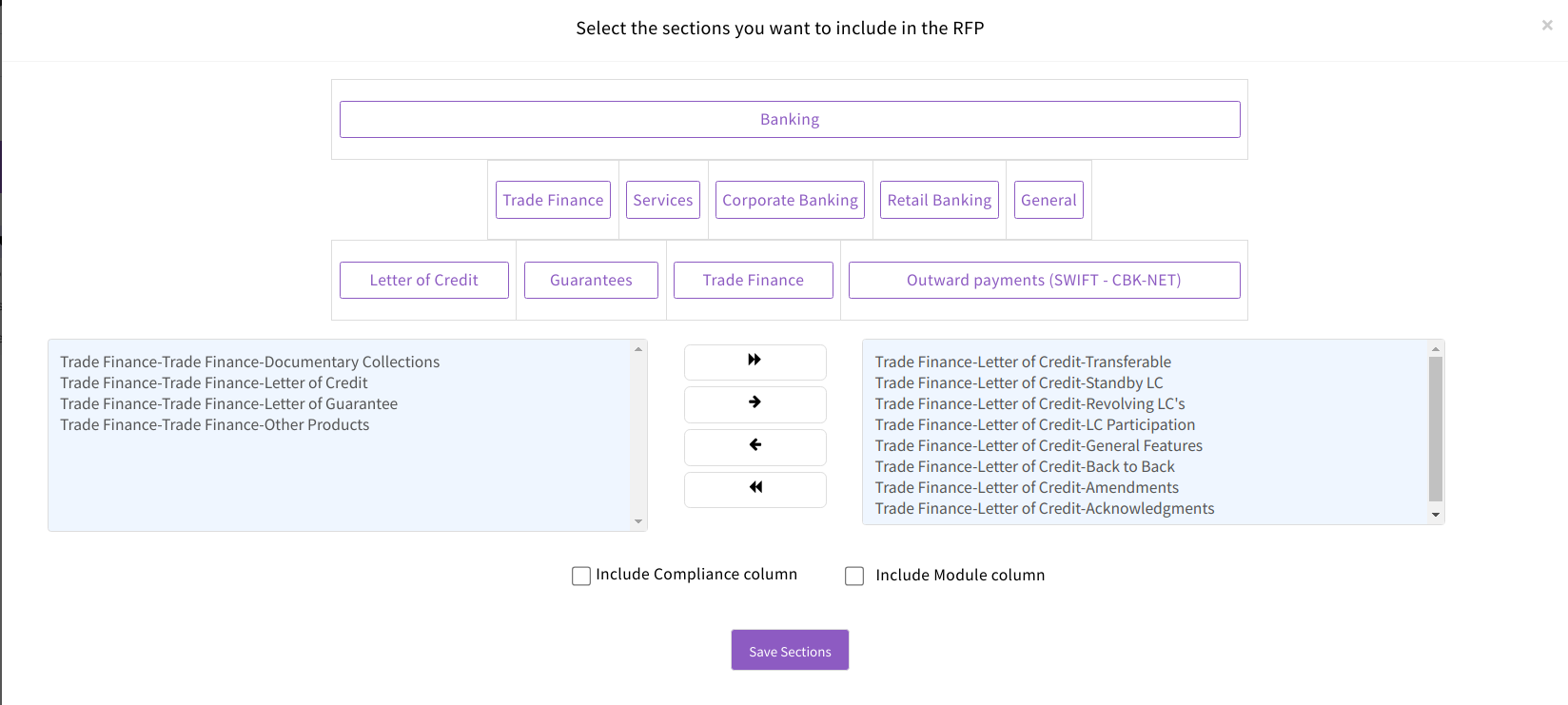This screenshot has width=1568, height=705.
Task: Select the Services section button
Action: (x=663, y=200)
